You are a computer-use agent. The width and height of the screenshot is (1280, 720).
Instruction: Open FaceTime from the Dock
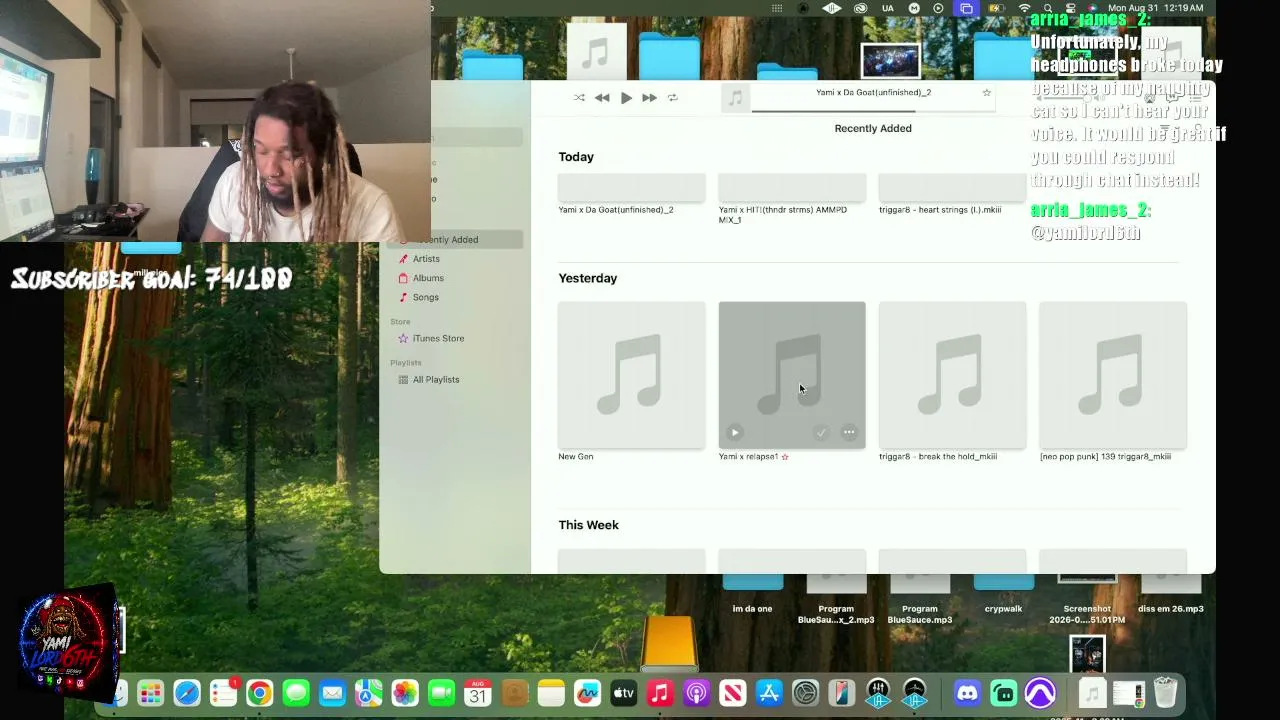(442, 693)
